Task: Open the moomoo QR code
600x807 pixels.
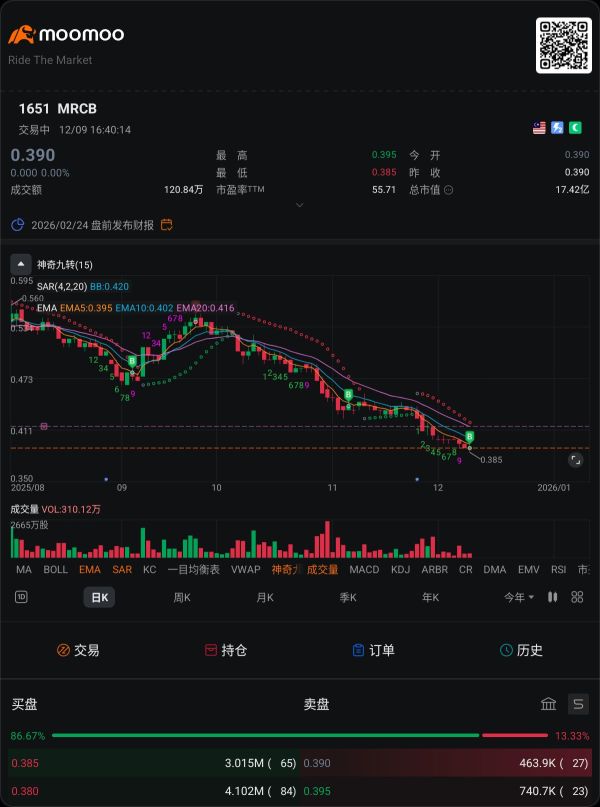Action: click(563, 46)
